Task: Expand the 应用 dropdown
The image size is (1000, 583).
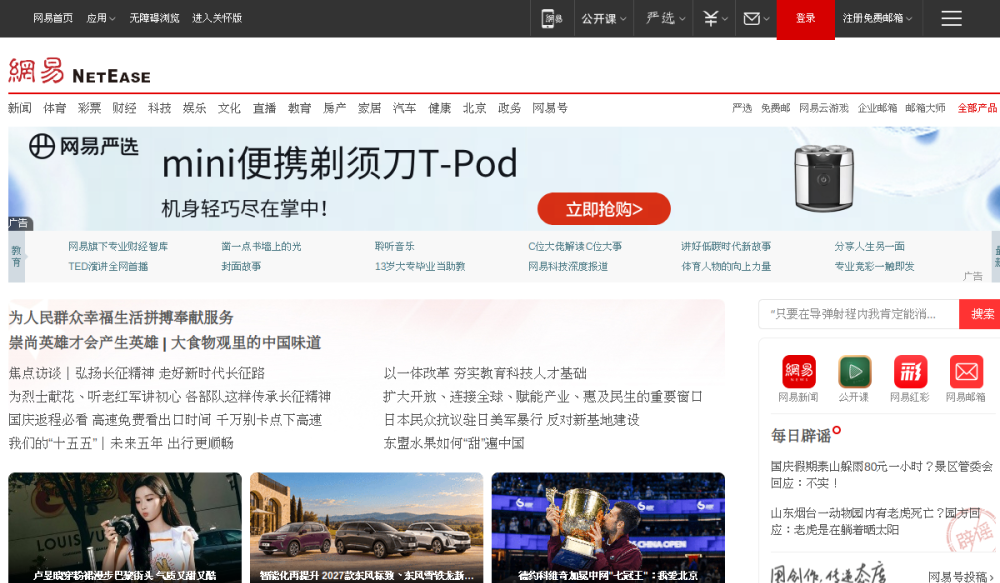Action: (101, 18)
